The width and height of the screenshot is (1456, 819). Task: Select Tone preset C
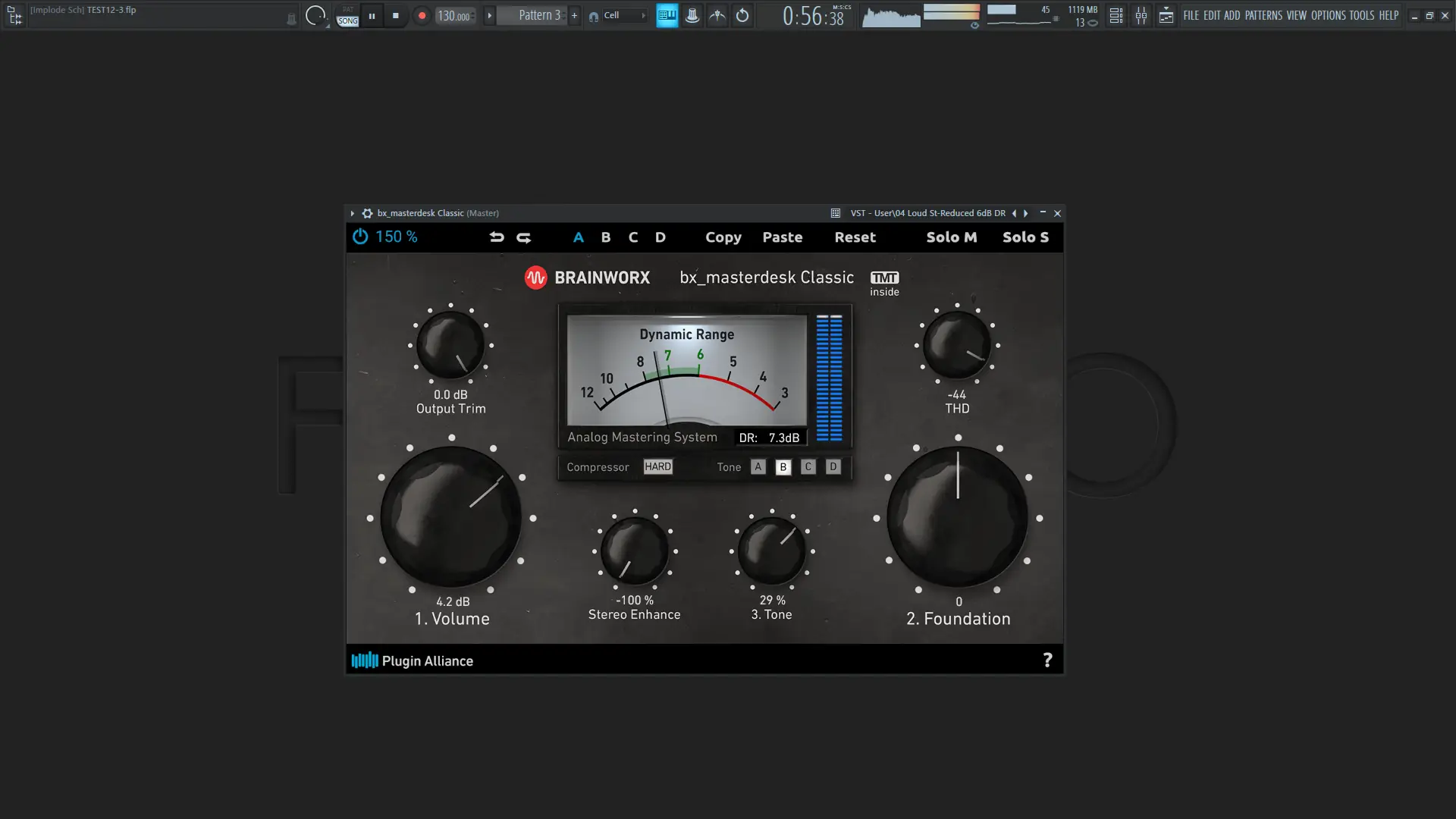point(808,467)
